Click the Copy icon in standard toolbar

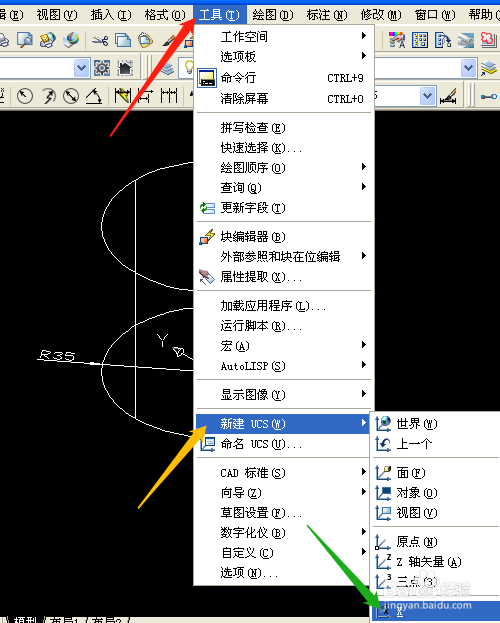point(123,40)
